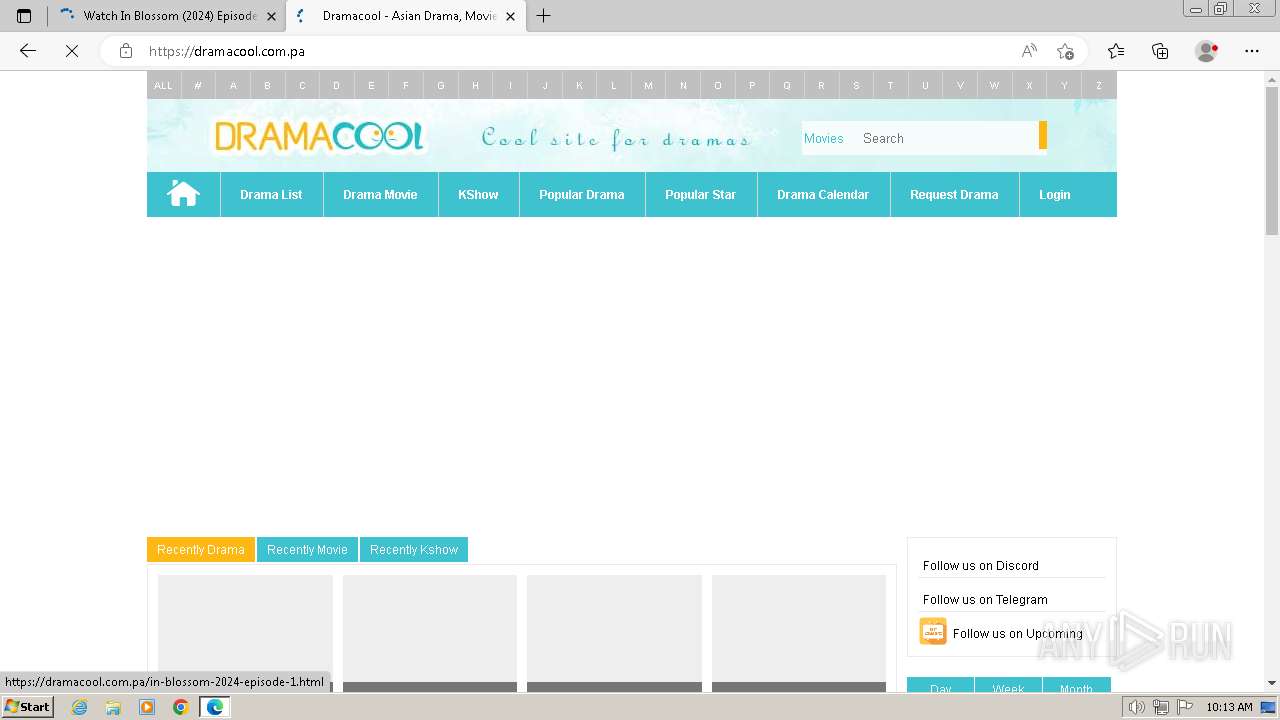
Task: Open Read aloud icon in address bar
Action: 1029,51
